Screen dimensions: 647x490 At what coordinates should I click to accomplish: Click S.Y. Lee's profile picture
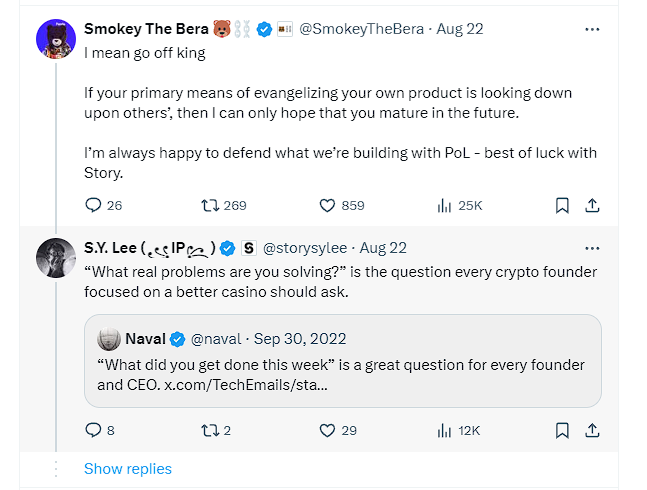(55, 258)
